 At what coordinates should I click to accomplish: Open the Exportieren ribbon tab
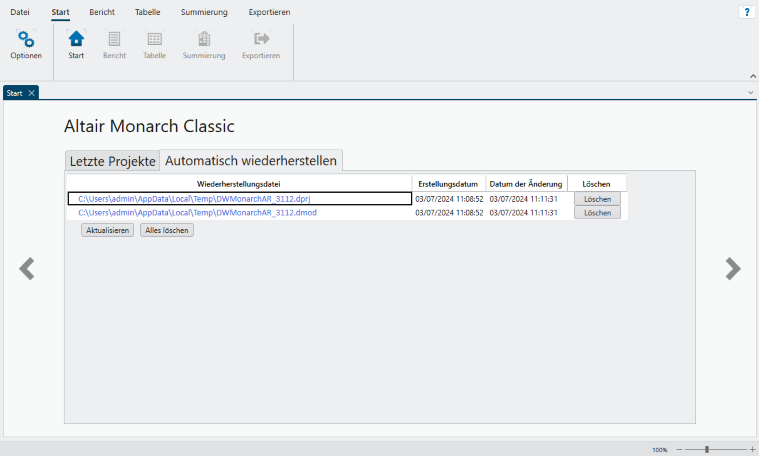click(269, 12)
